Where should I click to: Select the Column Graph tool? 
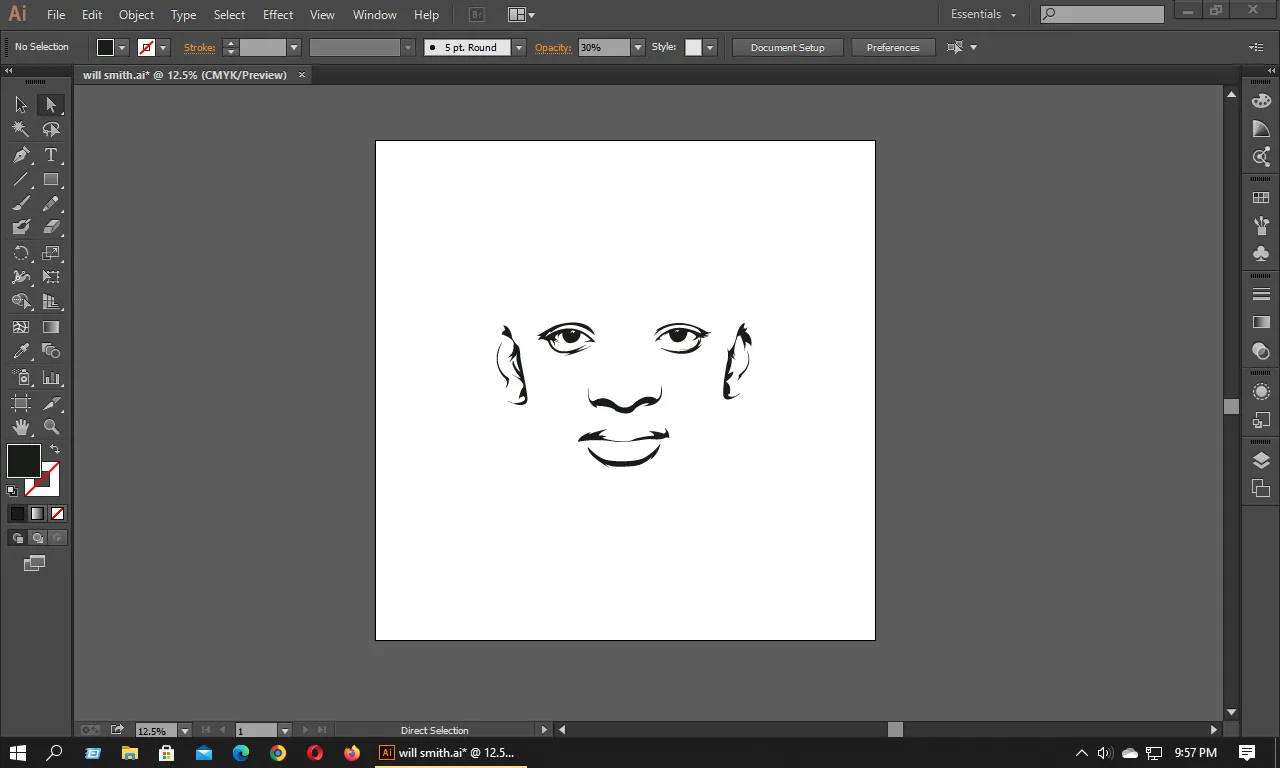pos(51,378)
